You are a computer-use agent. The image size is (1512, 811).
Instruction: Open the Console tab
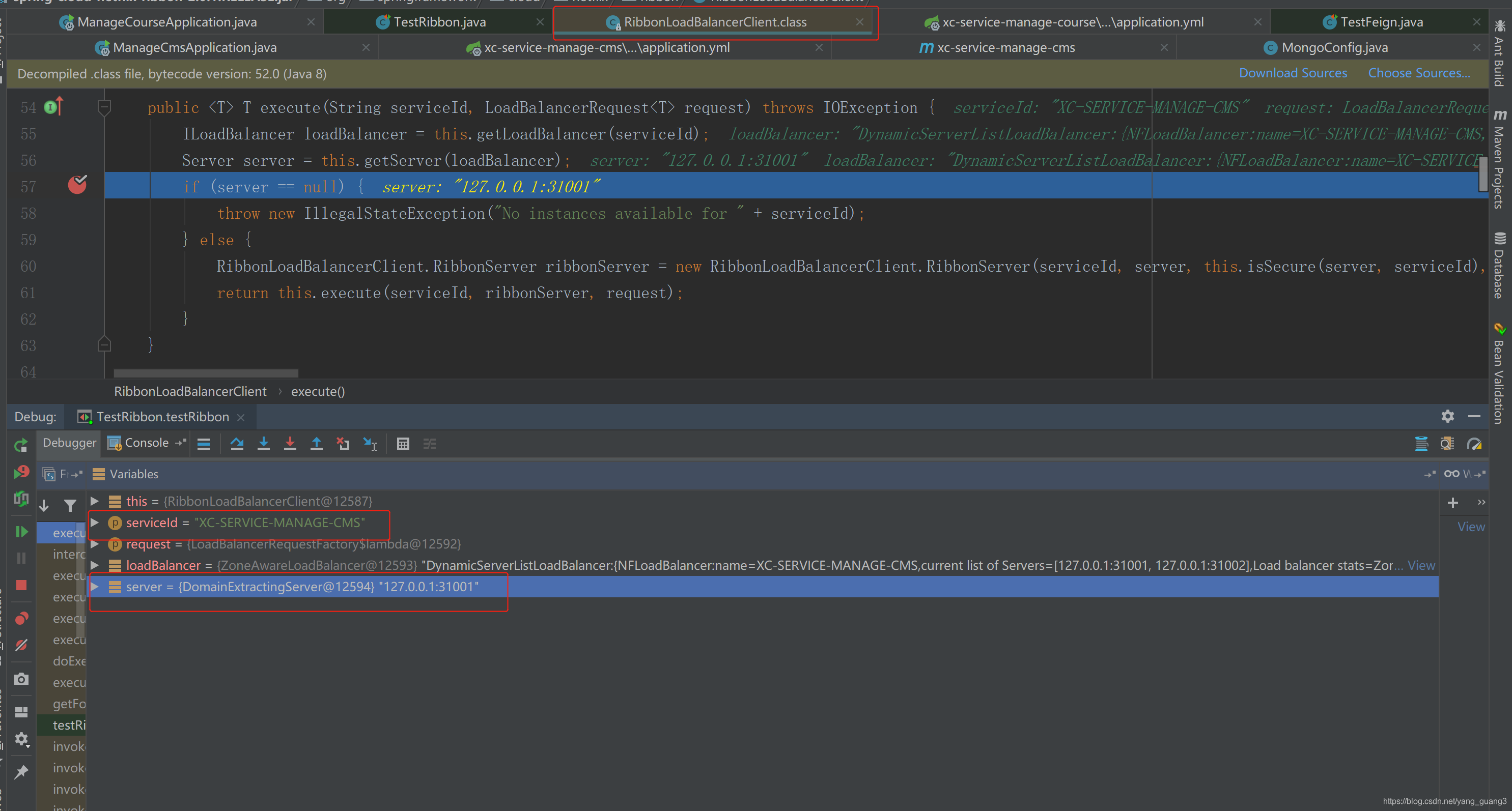(x=146, y=443)
